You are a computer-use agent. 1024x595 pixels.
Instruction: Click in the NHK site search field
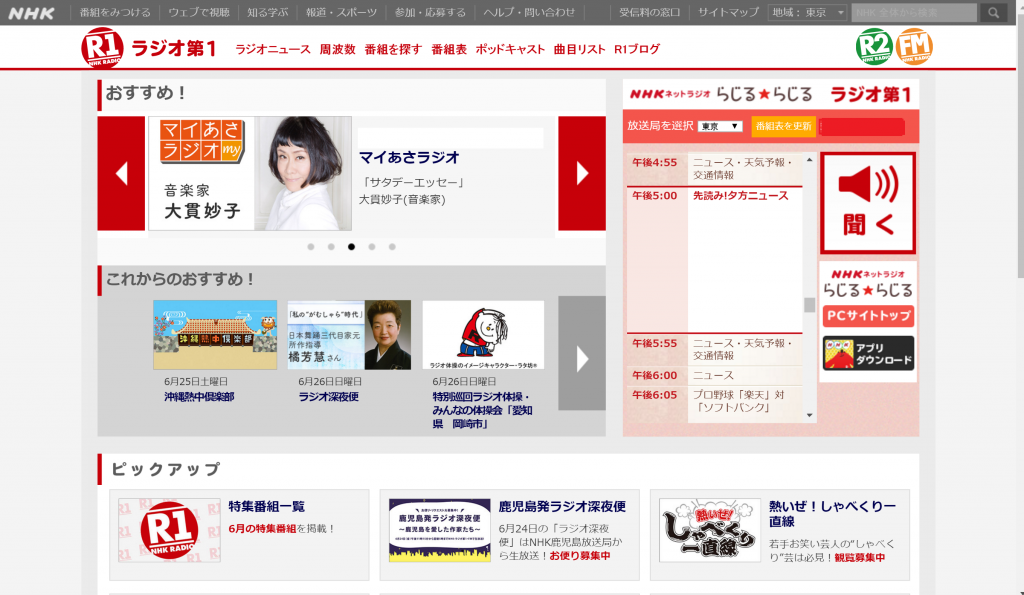pyautogui.click(x=914, y=12)
